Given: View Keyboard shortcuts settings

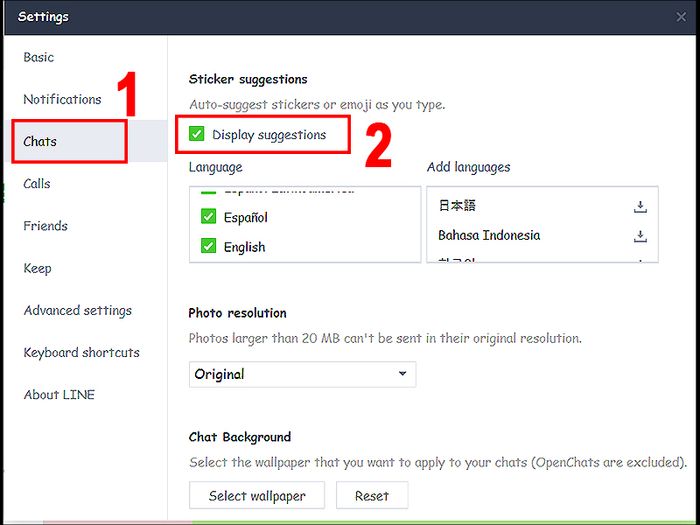Looking at the screenshot, I should 81,353.
